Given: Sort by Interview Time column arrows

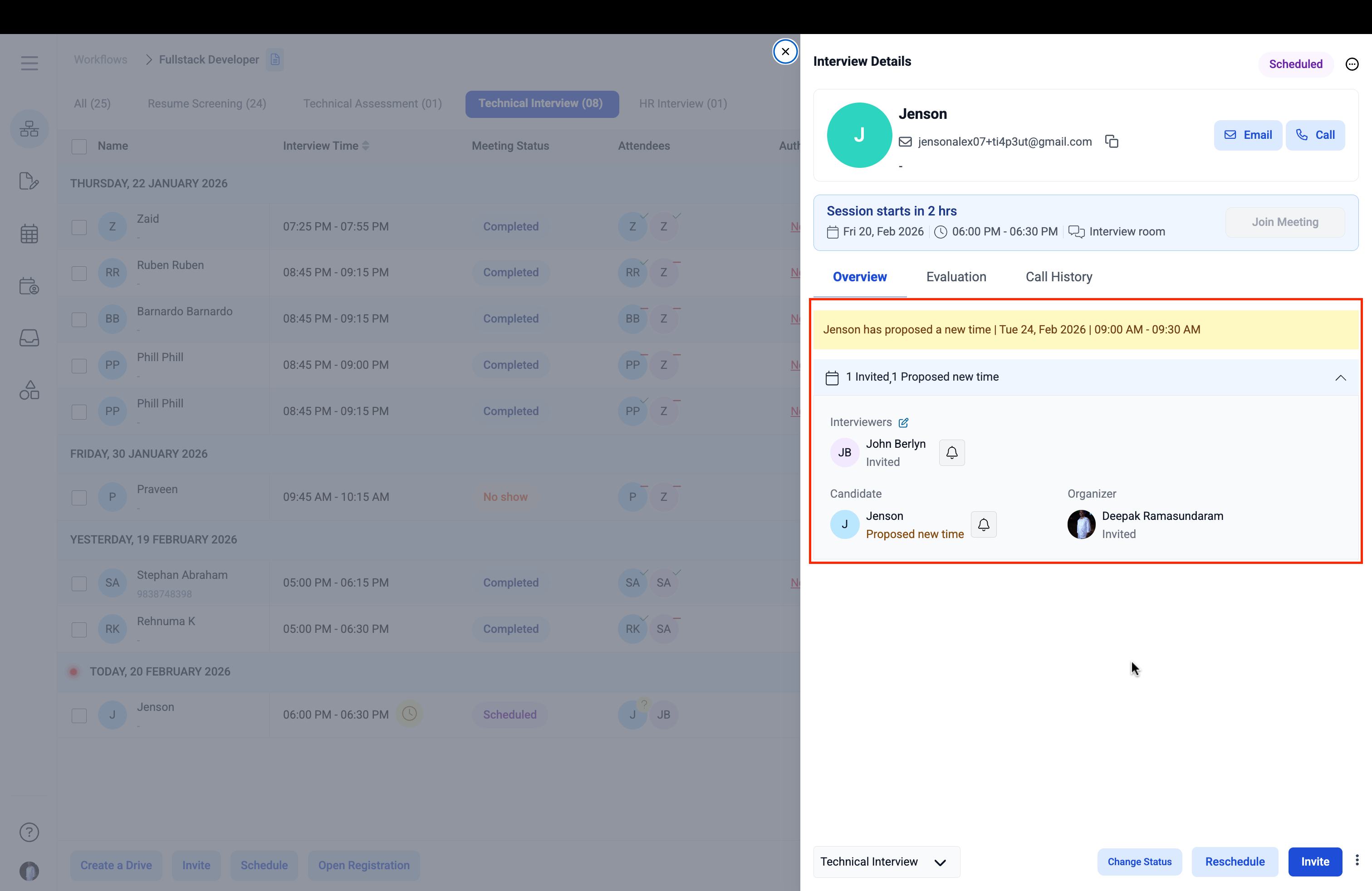Looking at the screenshot, I should tap(366, 146).
